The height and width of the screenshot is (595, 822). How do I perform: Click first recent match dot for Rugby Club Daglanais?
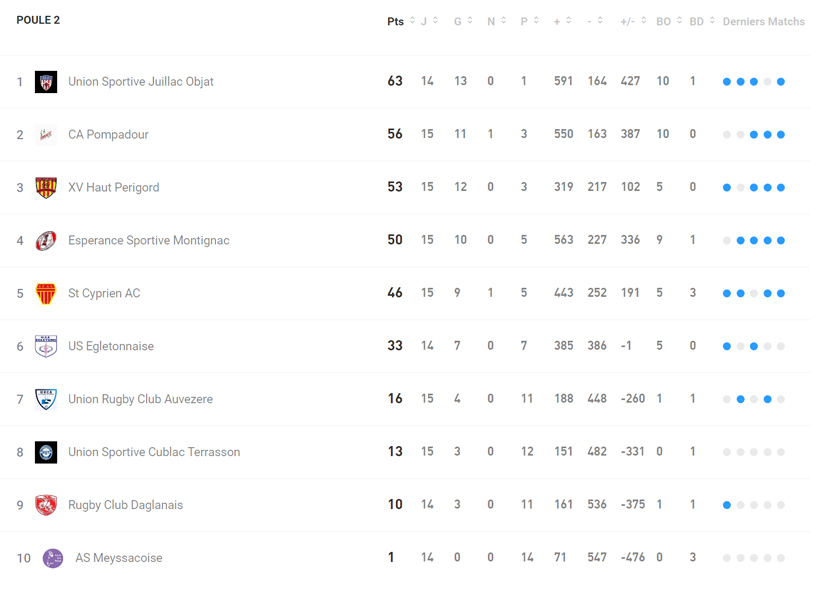point(727,505)
